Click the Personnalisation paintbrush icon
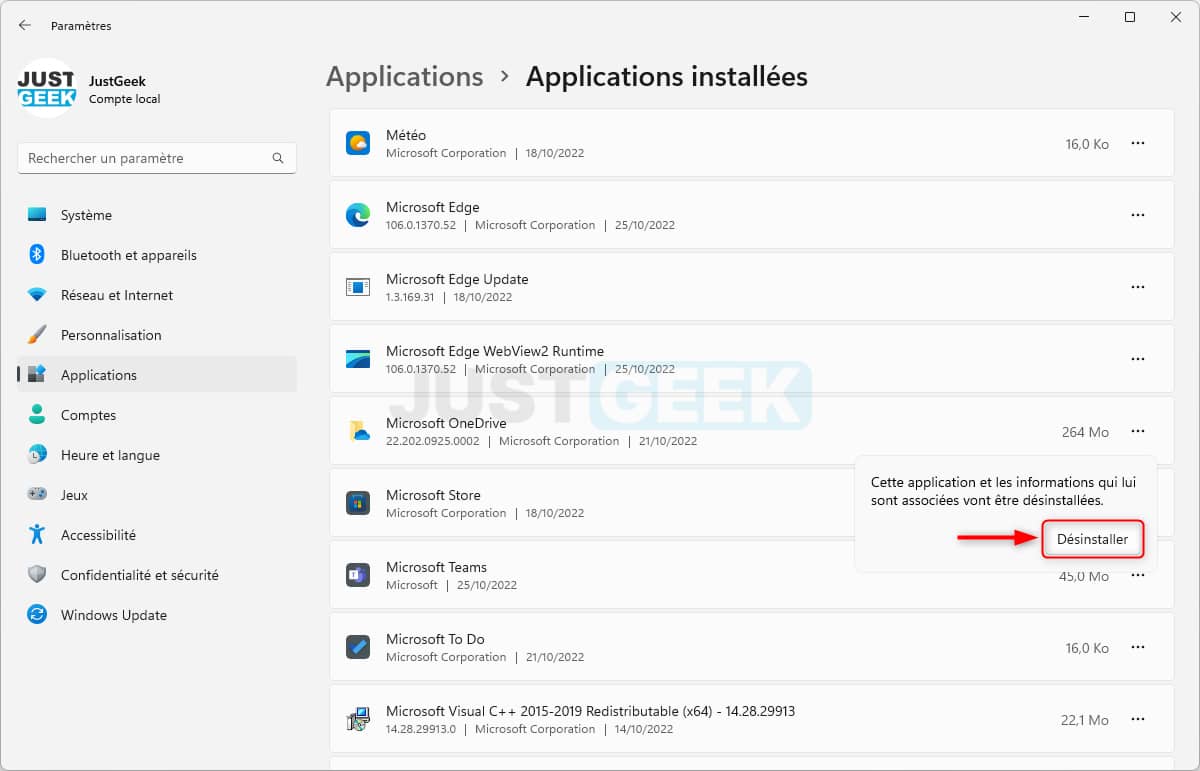Screen dimensions: 1200x771 click(37, 335)
